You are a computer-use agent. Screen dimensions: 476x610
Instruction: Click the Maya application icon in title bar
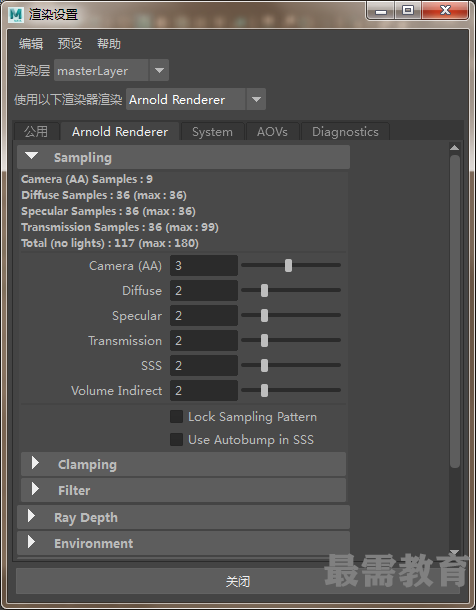[16, 14]
